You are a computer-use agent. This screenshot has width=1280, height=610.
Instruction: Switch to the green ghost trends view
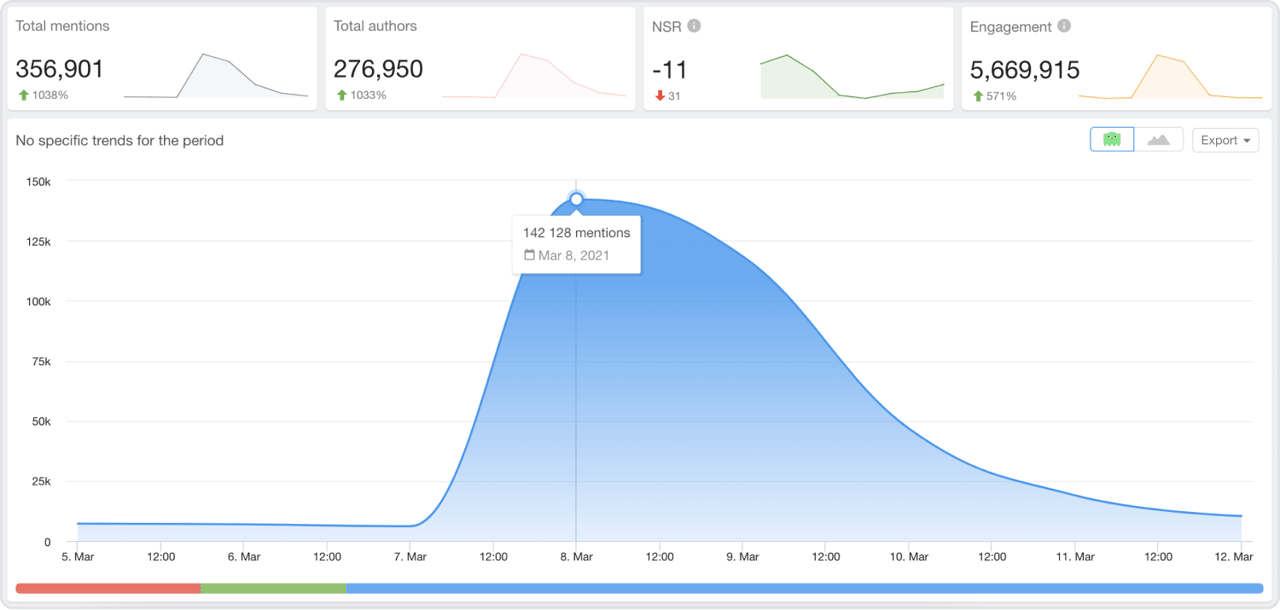[x=1112, y=140]
